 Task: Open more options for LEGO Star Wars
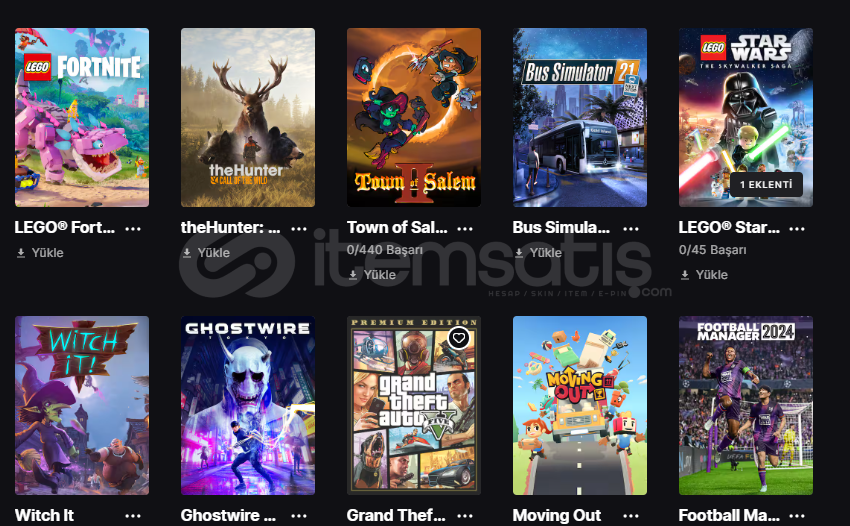click(796, 229)
